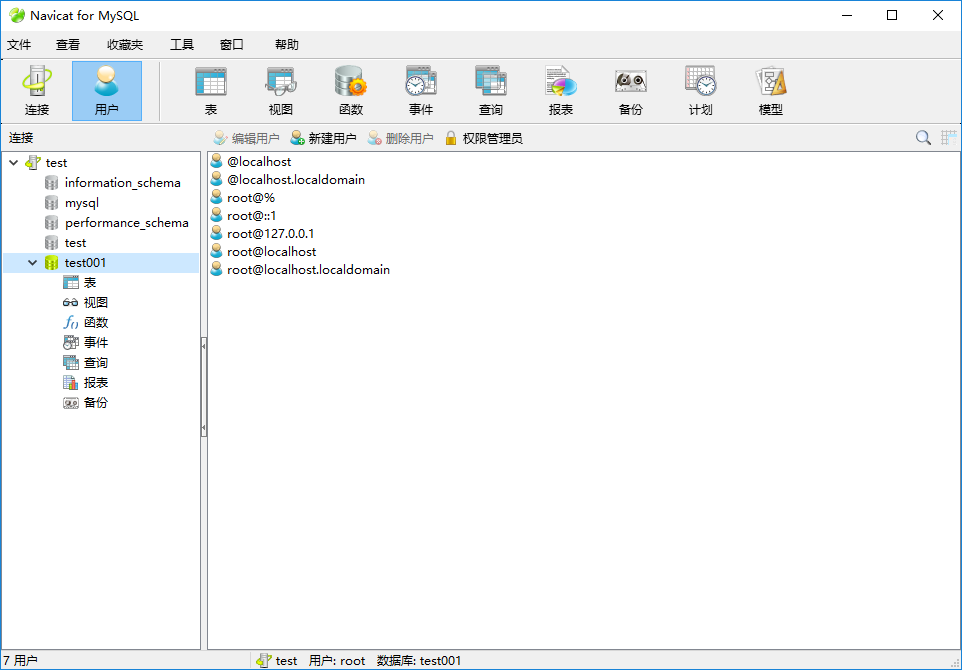Open the 备份 backup toolbar button
962x670 pixels.
coord(631,91)
